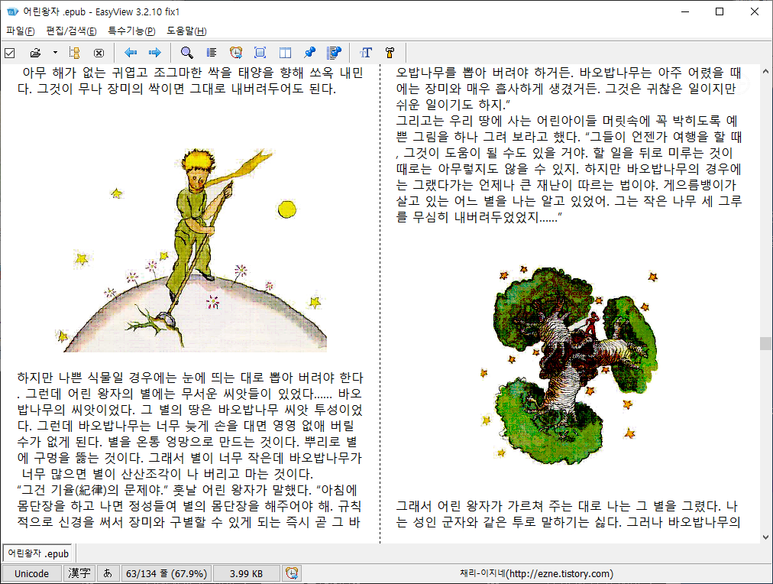
Task: Toggle fullscreen view icon
Action: (x=260, y=52)
